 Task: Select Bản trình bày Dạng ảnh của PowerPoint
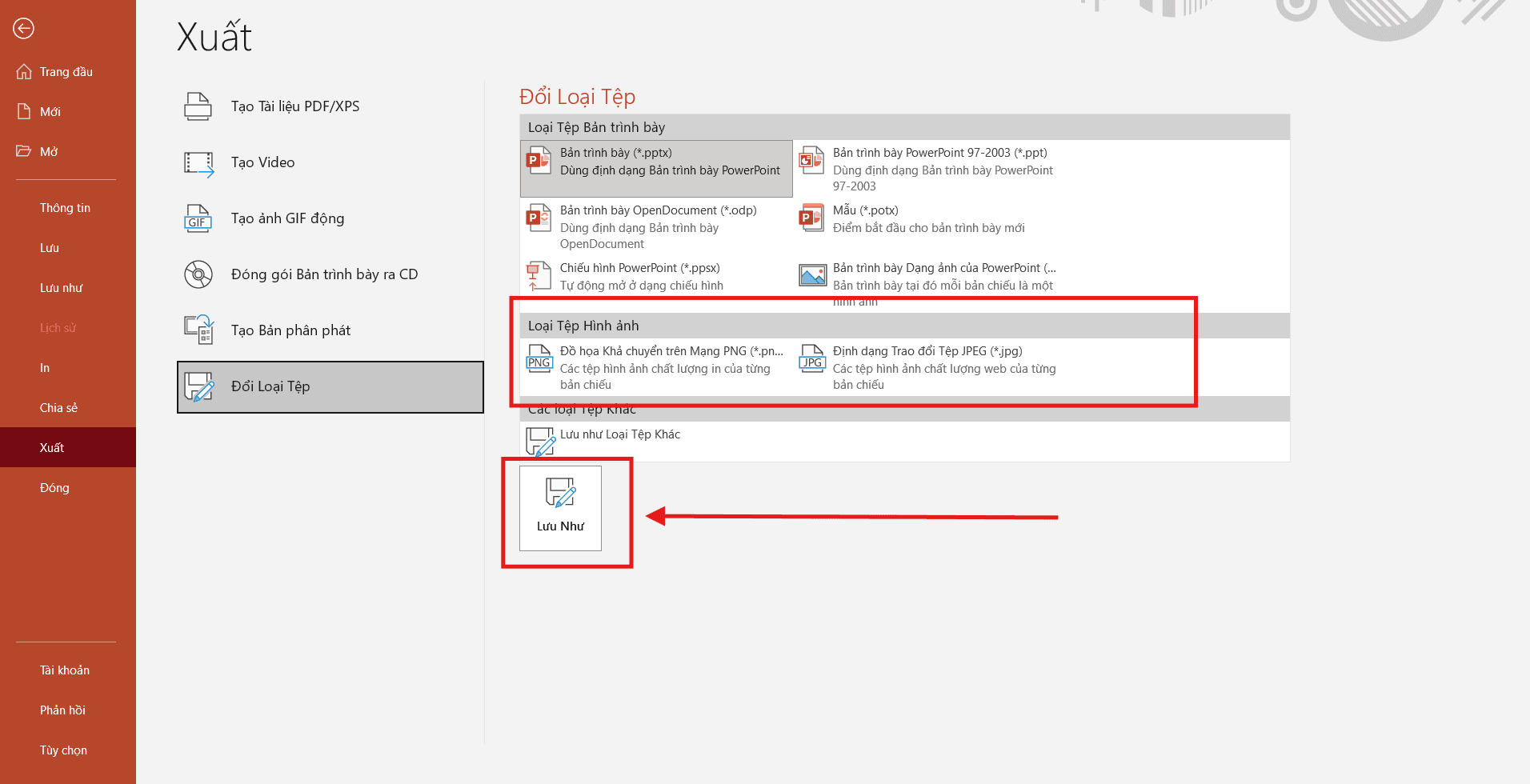click(x=929, y=284)
